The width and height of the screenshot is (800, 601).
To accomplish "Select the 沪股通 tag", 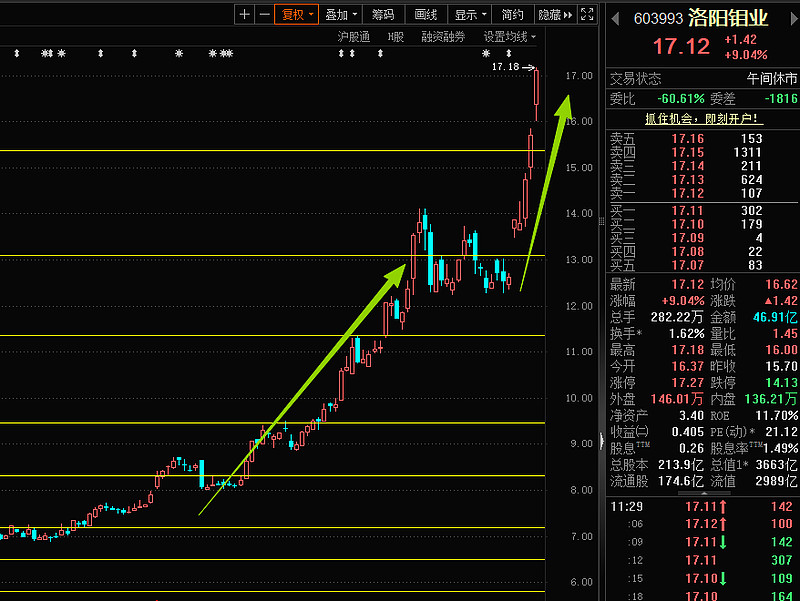I will tap(353, 37).
